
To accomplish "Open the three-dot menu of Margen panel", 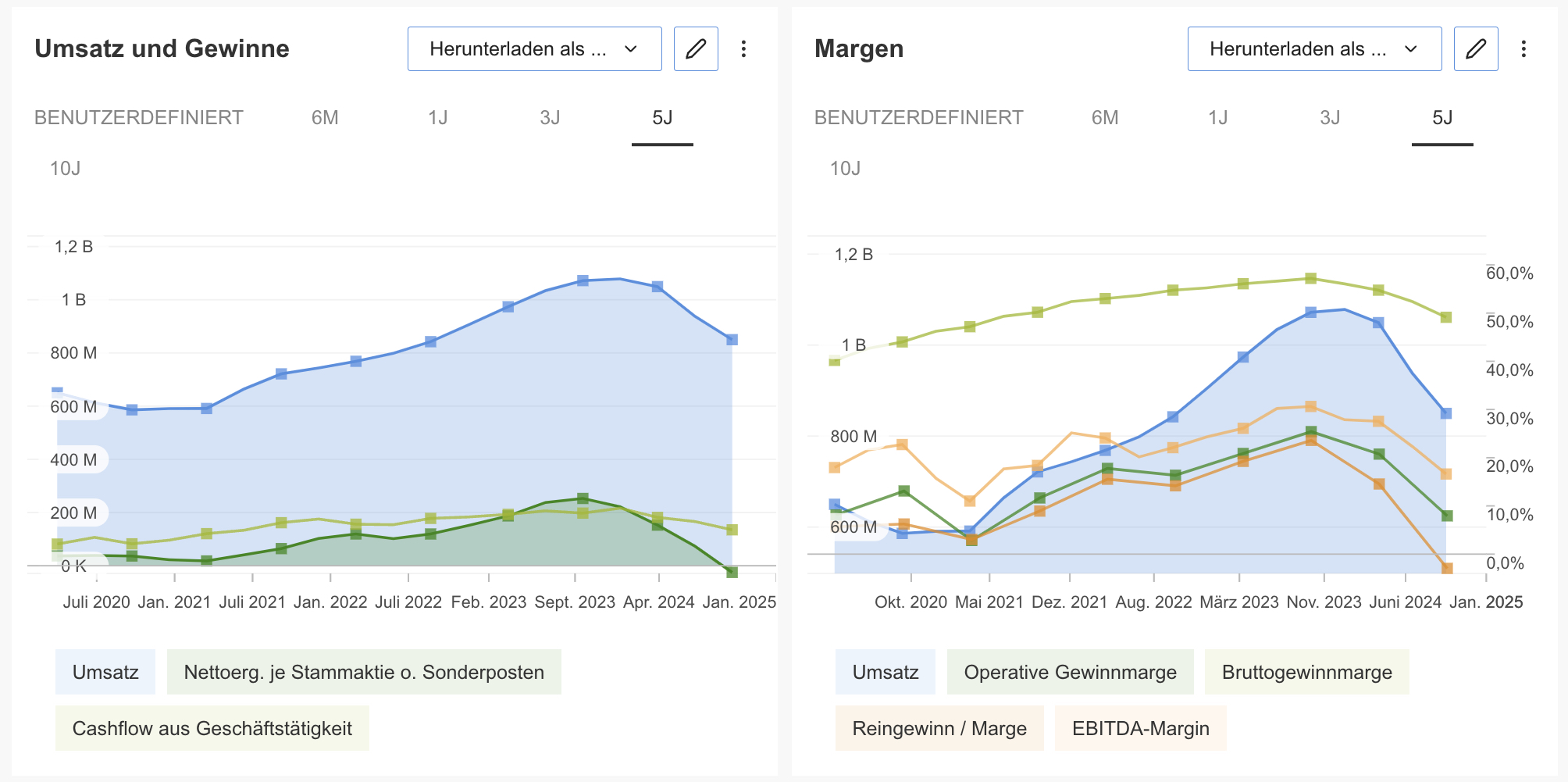I will coord(1523,48).
